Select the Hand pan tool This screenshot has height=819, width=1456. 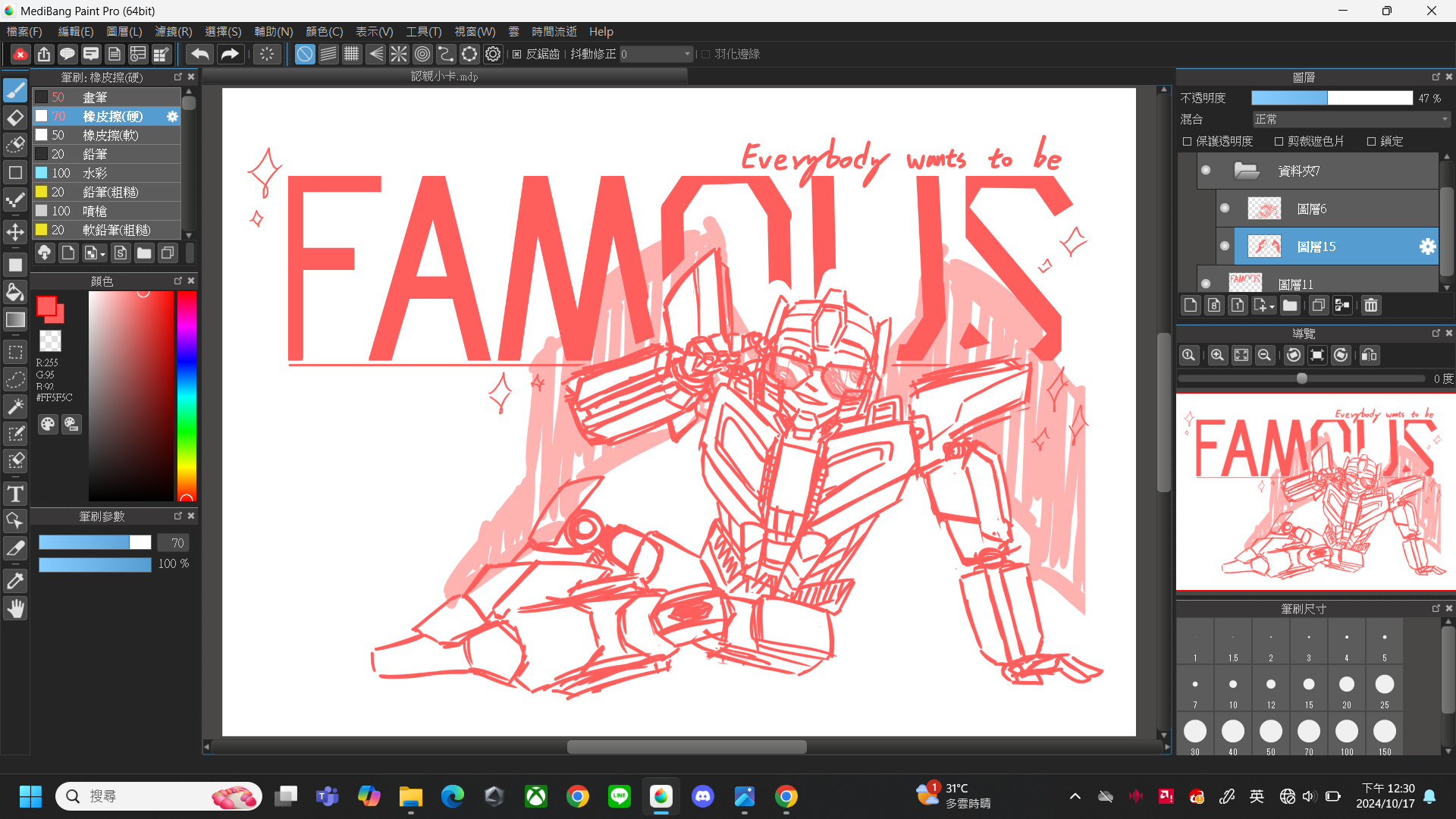[x=15, y=609]
